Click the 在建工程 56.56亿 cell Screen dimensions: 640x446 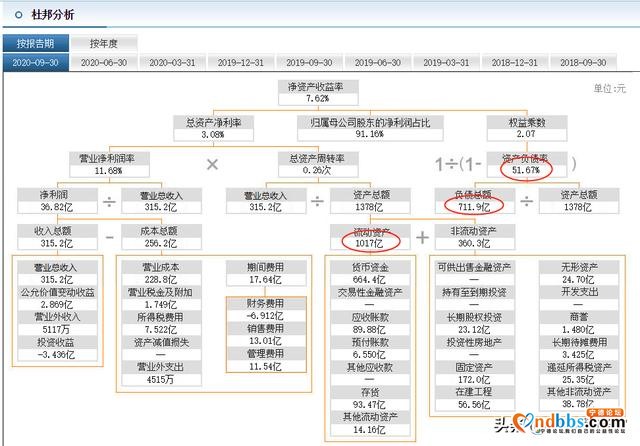coord(474,398)
